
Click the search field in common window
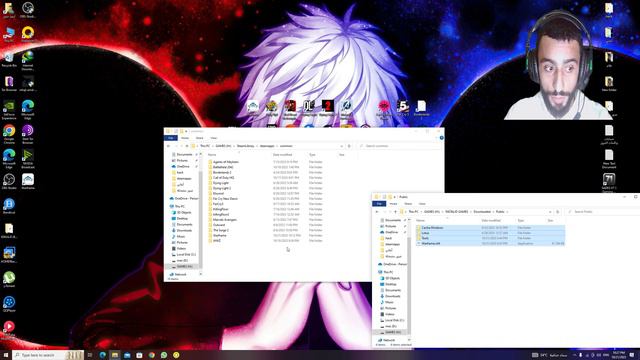tap(399, 146)
